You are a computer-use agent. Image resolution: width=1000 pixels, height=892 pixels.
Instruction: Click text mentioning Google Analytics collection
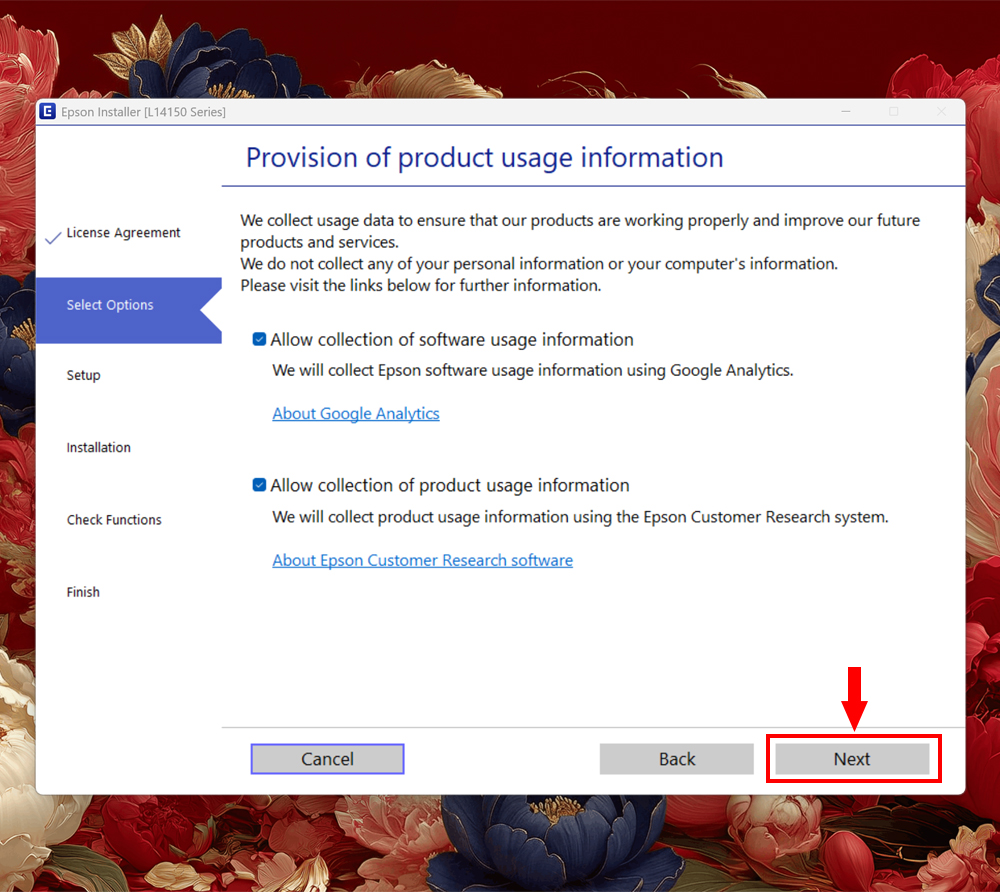(533, 370)
